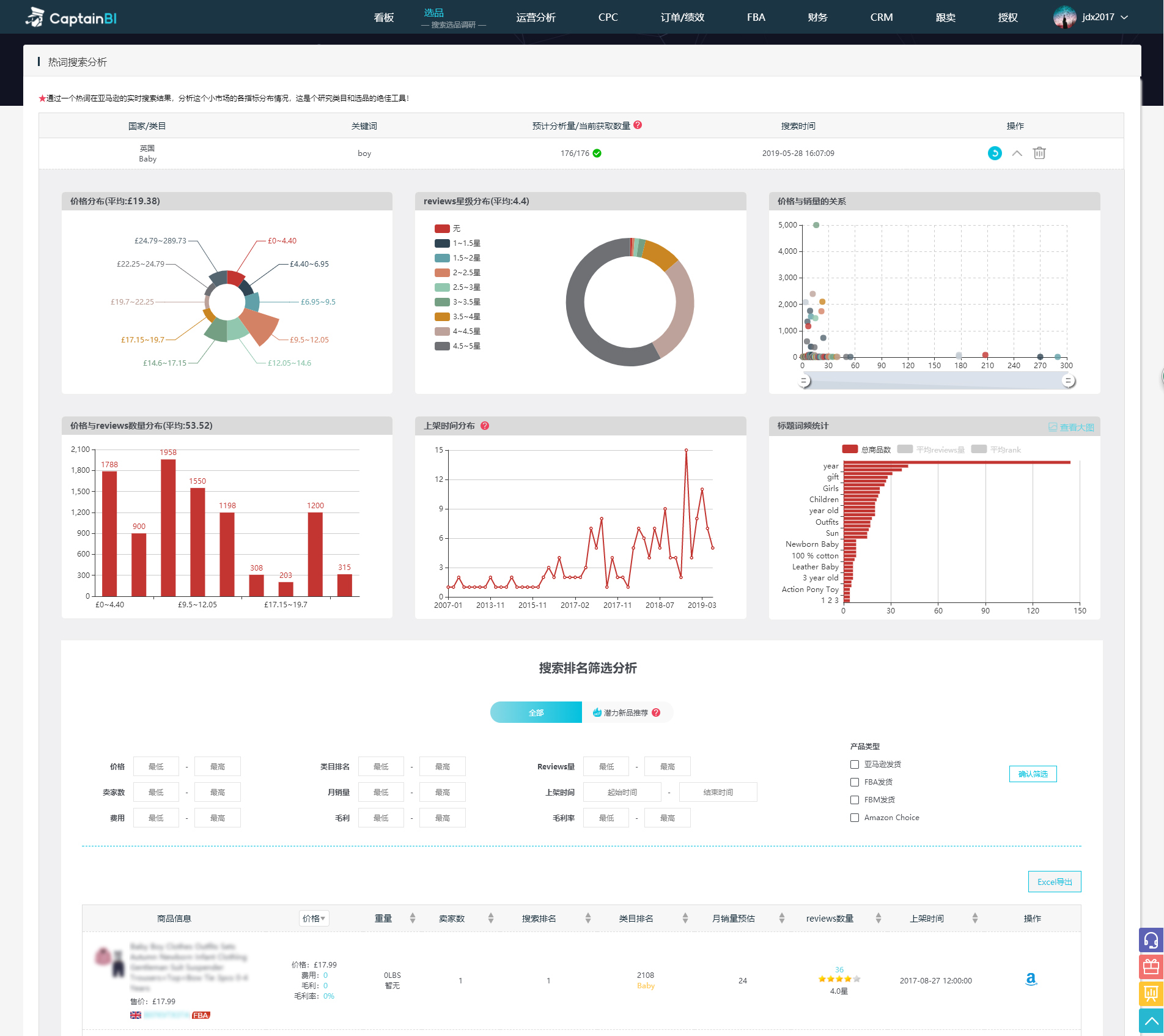Export results with Excel导出 button
Image resolution: width=1164 pixels, height=1036 pixels.
pos(1054,882)
